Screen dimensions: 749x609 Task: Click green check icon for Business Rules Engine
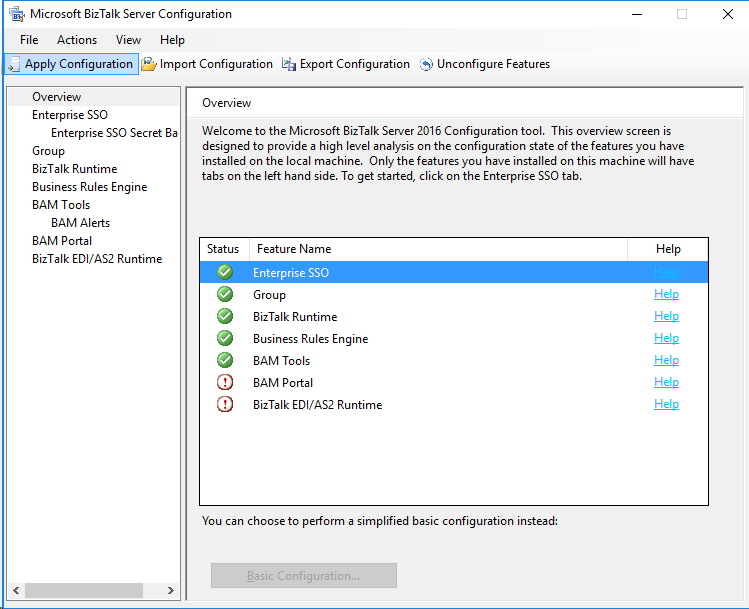225,338
